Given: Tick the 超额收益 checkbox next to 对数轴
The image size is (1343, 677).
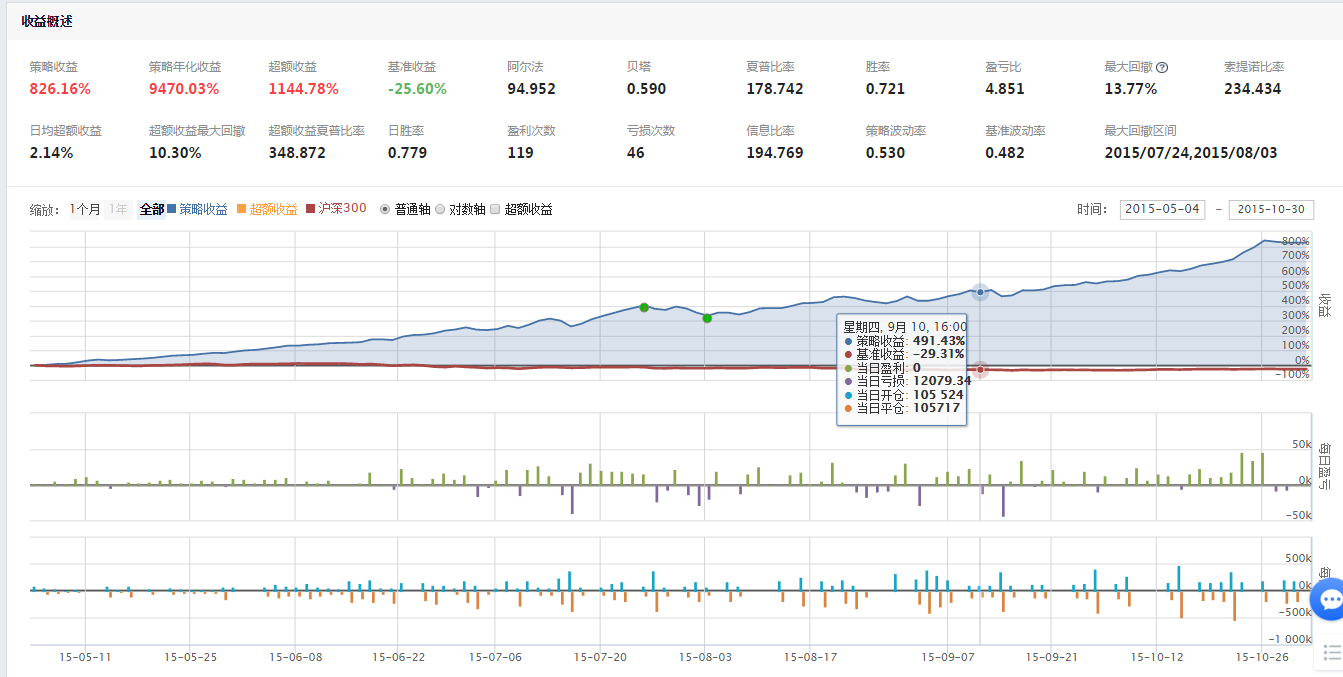Looking at the screenshot, I should pos(495,210).
